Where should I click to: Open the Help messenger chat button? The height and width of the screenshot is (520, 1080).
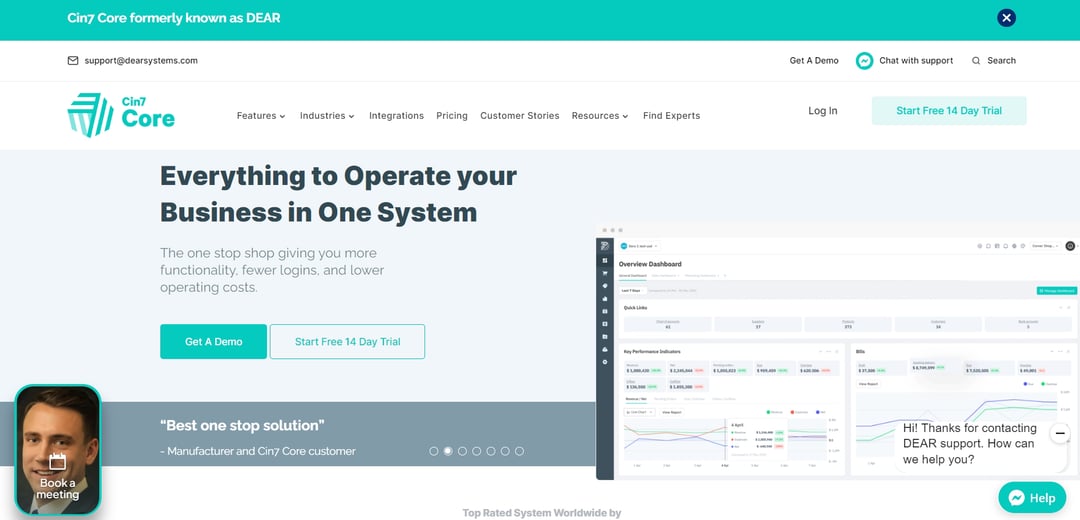pyautogui.click(x=1032, y=498)
